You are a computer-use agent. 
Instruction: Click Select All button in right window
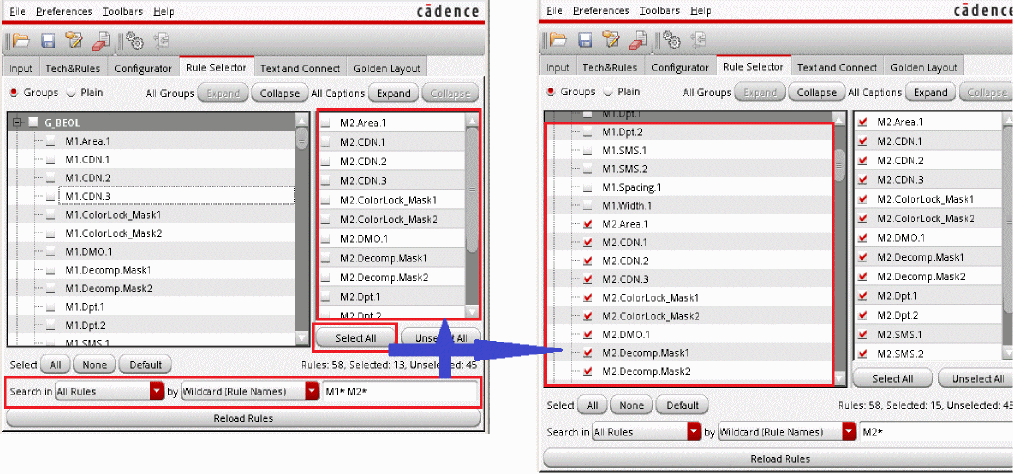(x=892, y=379)
